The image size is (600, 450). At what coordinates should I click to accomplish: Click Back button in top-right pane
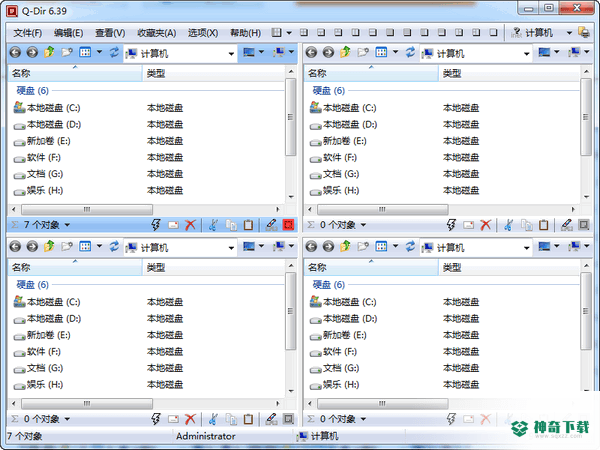click(311, 52)
